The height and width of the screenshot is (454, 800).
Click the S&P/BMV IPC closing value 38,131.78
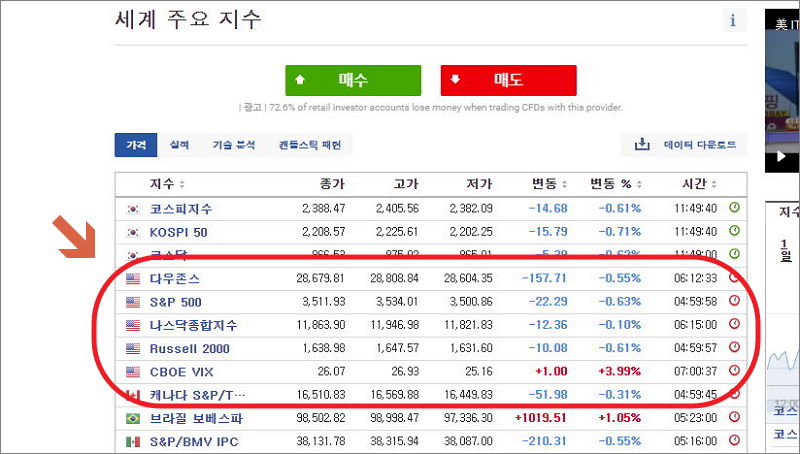pyautogui.click(x=320, y=442)
